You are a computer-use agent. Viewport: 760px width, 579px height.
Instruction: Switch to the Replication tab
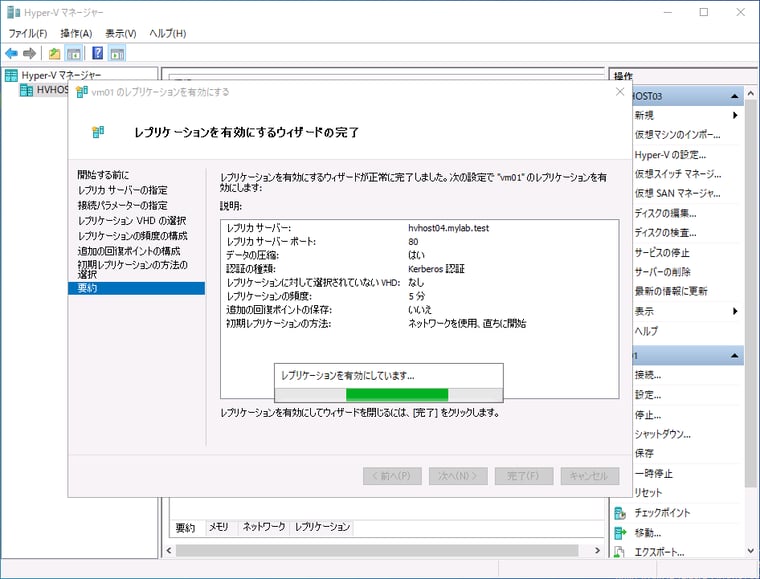(322, 527)
